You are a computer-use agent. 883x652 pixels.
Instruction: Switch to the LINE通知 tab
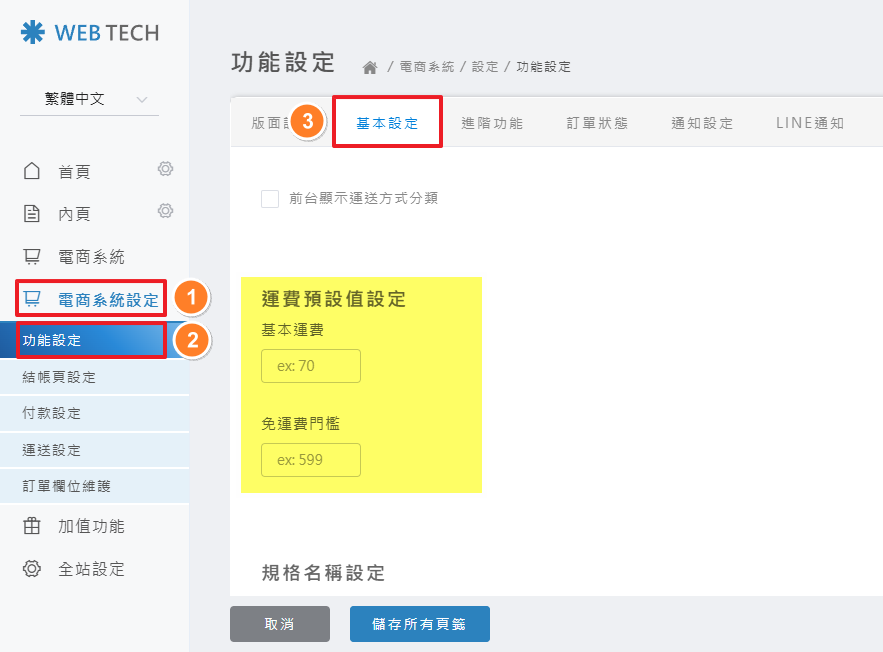pyautogui.click(x=809, y=123)
